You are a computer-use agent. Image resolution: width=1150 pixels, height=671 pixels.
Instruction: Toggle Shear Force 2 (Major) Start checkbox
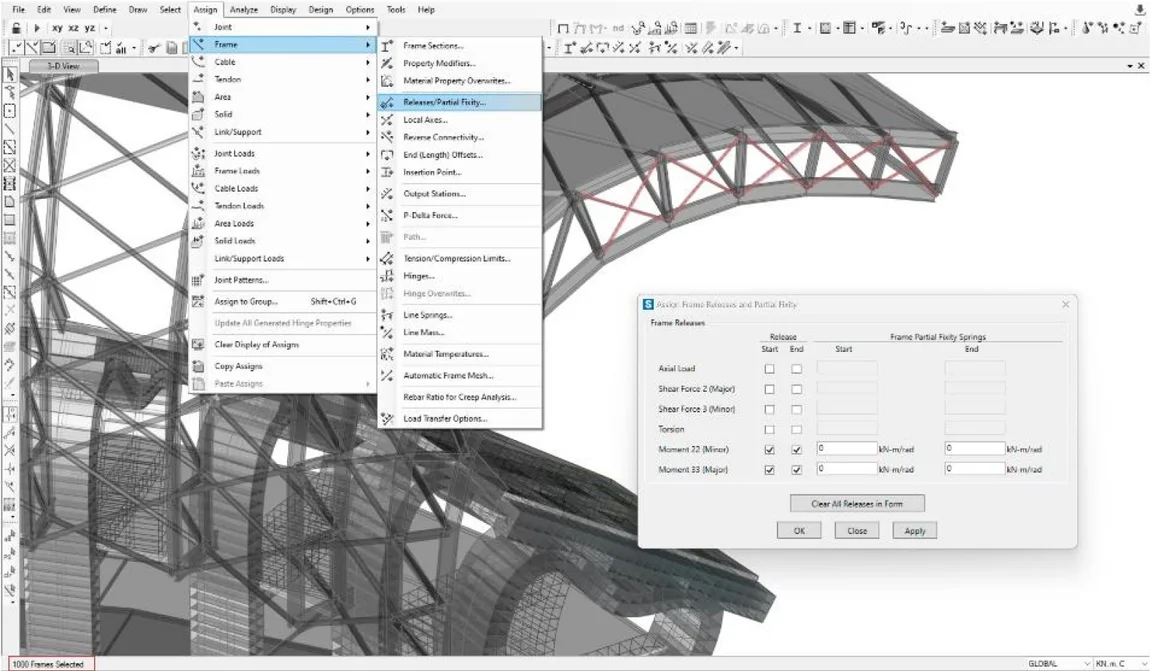tap(769, 389)
